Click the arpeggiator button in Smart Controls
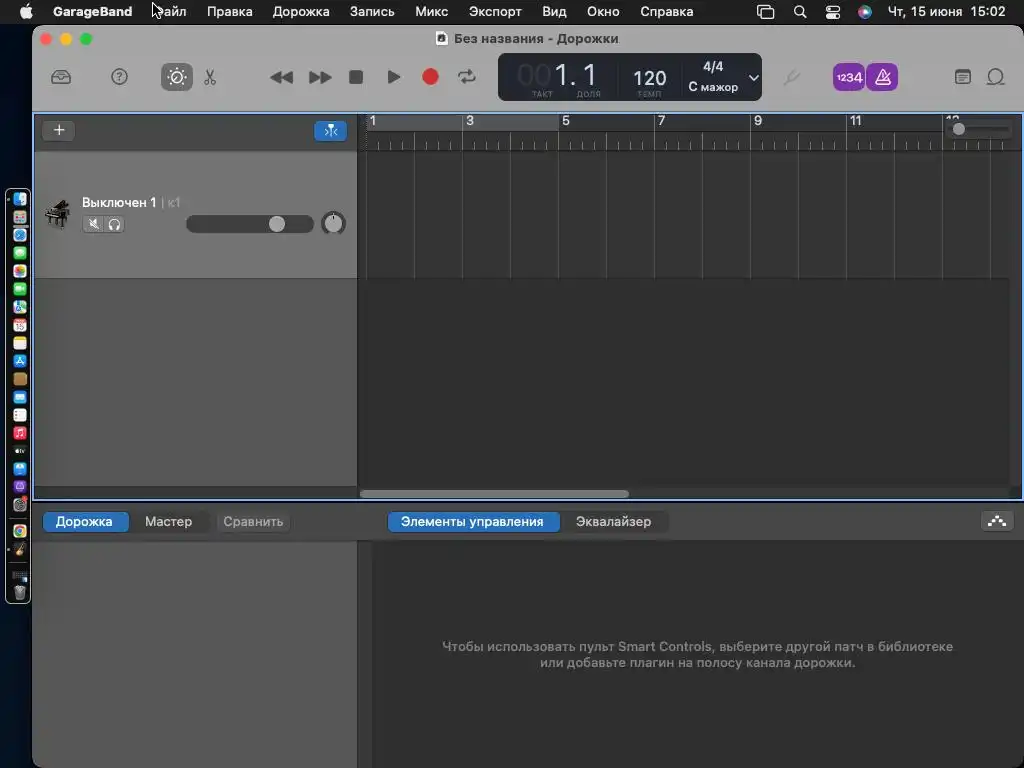1024x768 pixels. (x=997, y=521)
